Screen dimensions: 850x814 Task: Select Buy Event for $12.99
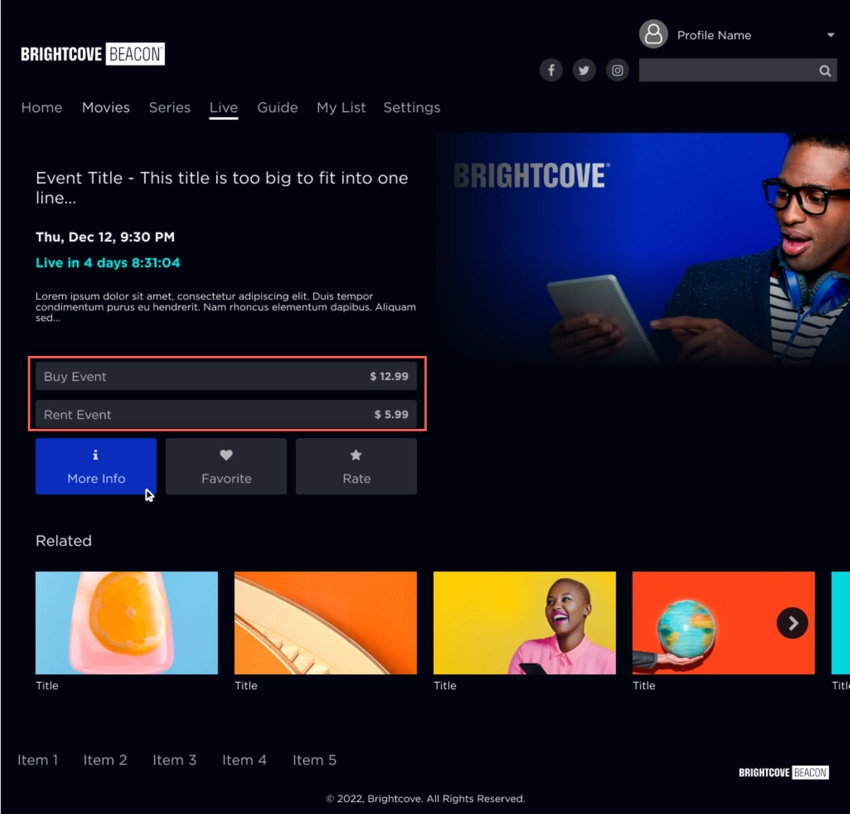pos(226,376)
